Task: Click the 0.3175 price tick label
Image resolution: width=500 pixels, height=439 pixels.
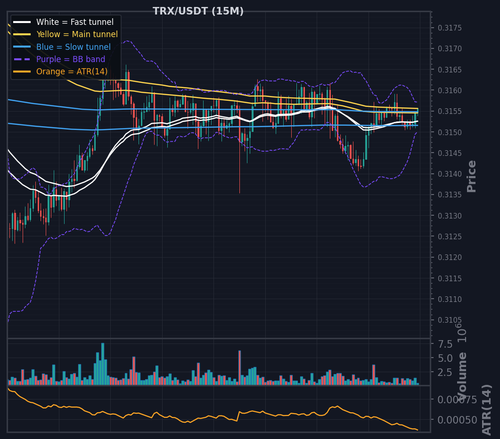Action: [x=450, y=28]
